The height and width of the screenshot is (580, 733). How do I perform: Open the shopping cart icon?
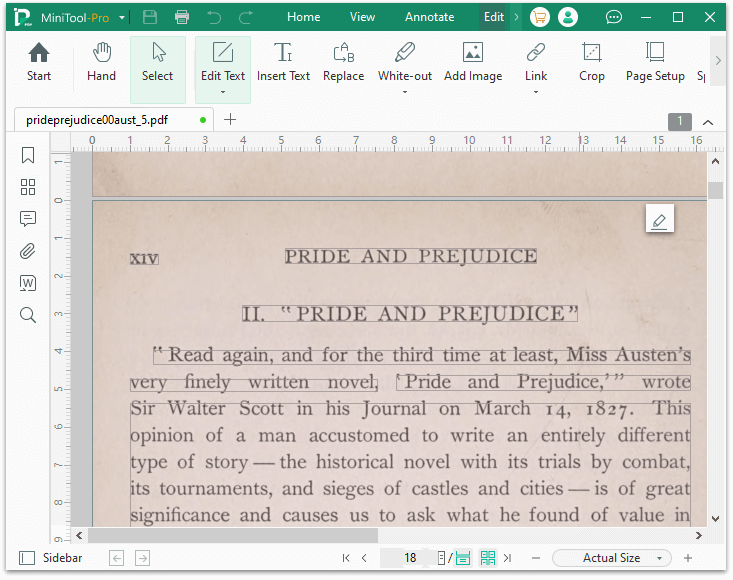coord(539,17)
